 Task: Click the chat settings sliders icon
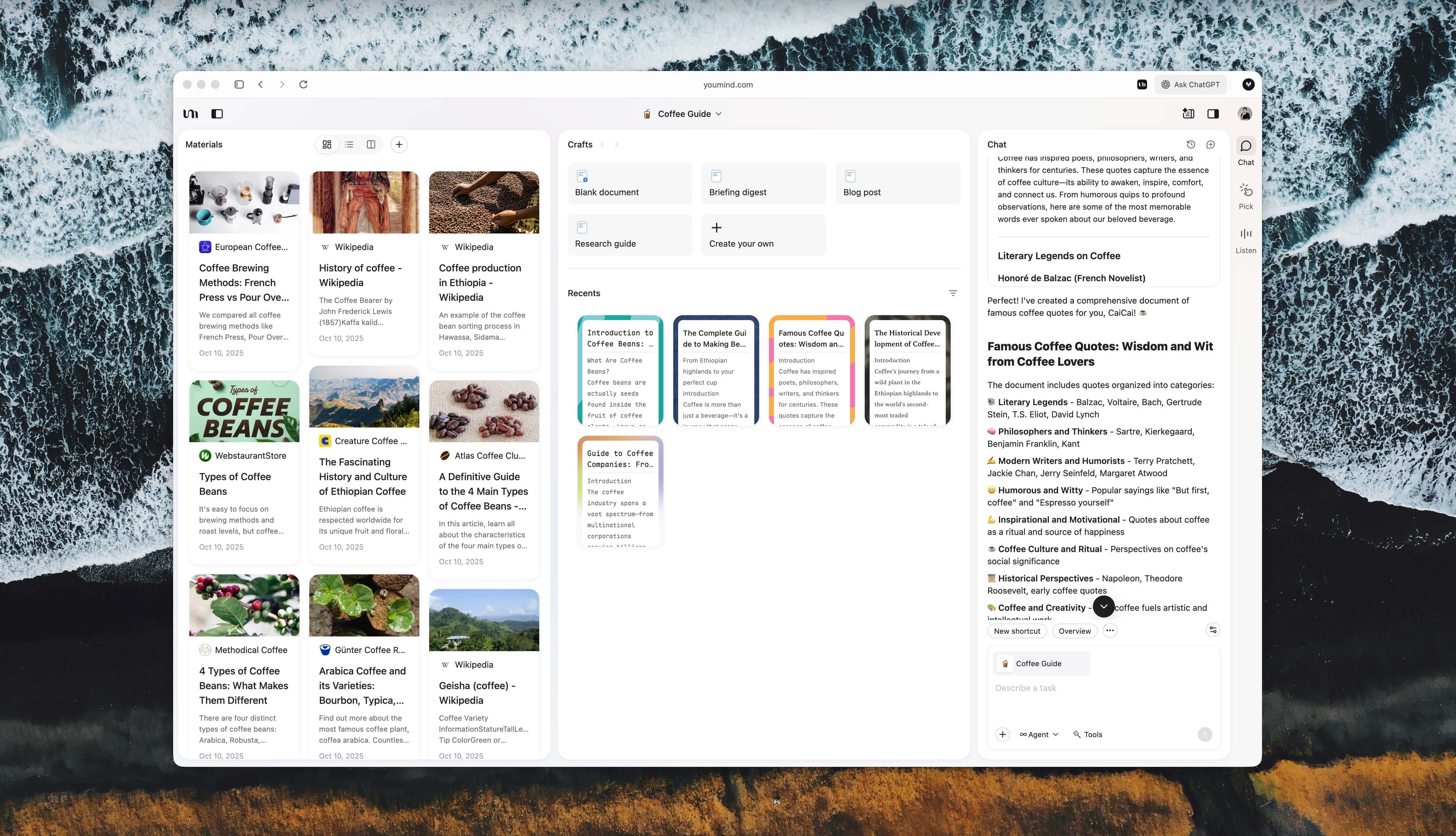tap(1213, 630)
